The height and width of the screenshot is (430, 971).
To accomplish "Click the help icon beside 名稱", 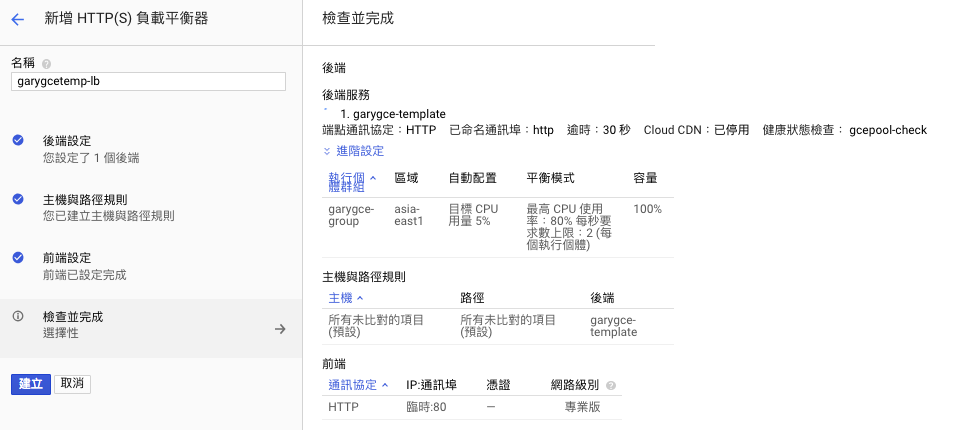I will click(47, 63).
